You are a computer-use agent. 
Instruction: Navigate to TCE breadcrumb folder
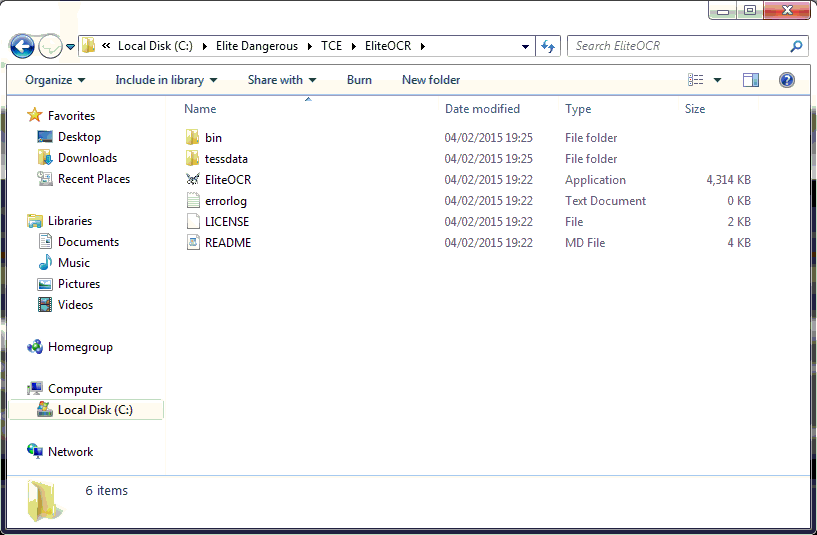(331, 46)
